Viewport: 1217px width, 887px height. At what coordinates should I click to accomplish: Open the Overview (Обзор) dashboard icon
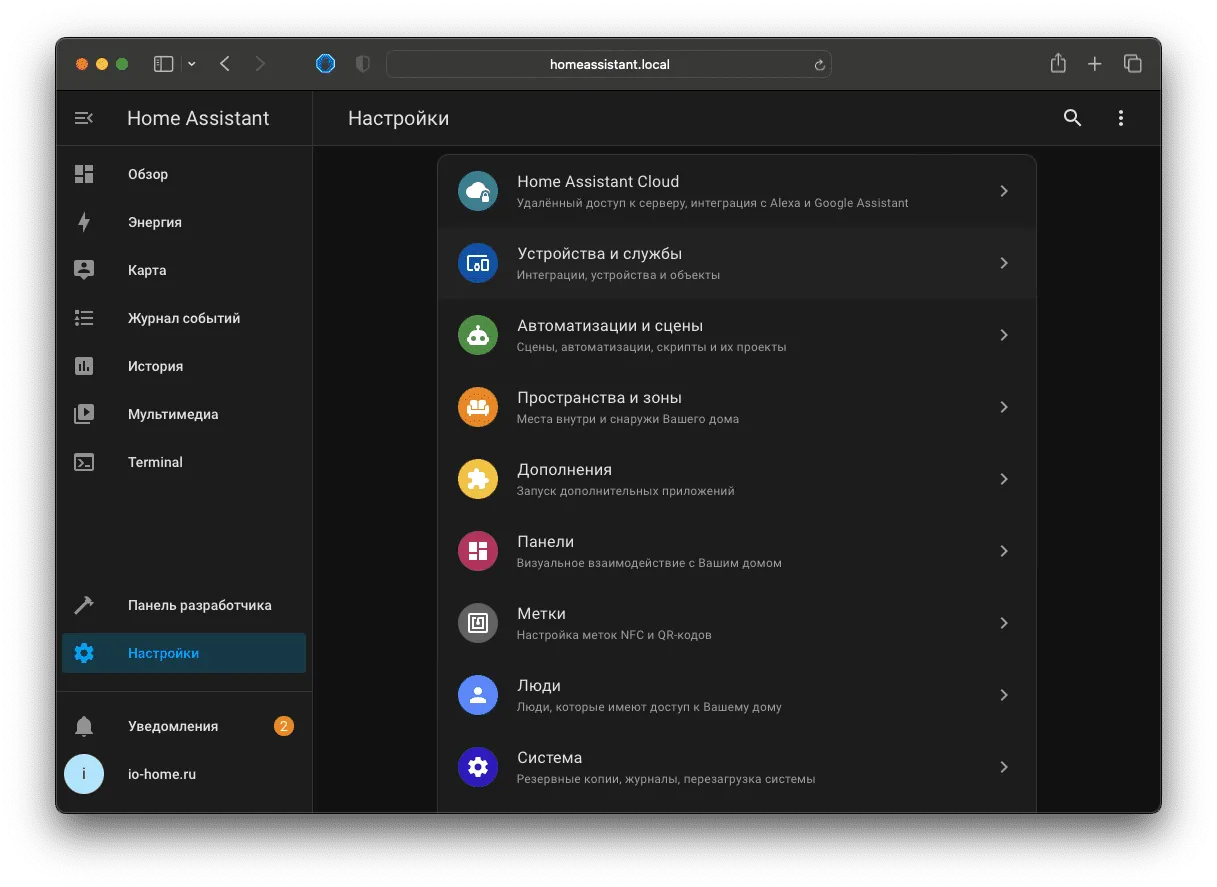(84, 174)
